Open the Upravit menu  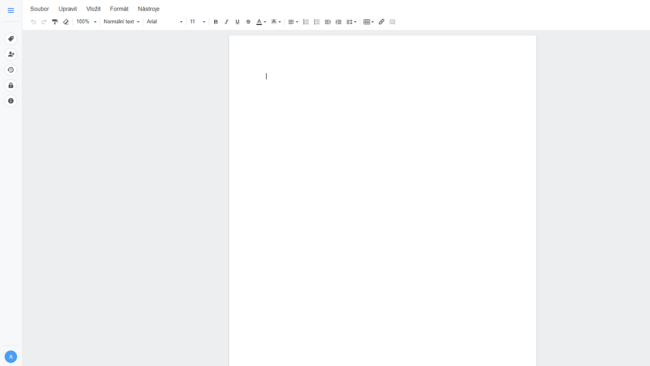pyautogui.click(x=68, y=9)
